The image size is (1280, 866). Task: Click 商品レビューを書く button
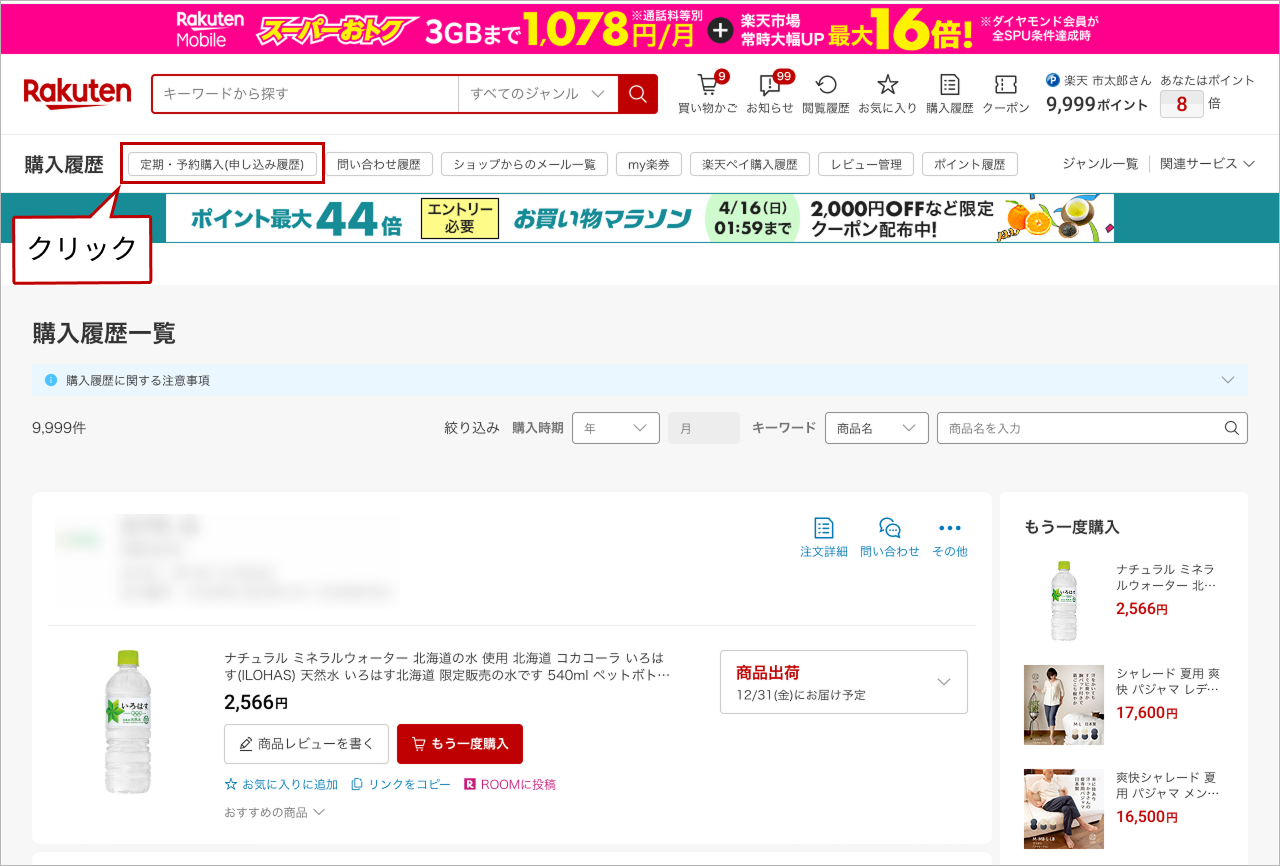coord(306,744)
